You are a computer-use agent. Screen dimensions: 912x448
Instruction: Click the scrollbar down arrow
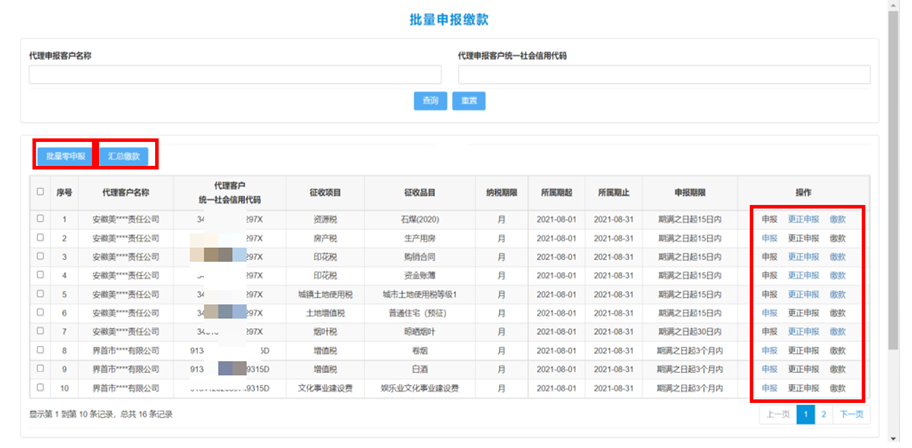[893, 438]
